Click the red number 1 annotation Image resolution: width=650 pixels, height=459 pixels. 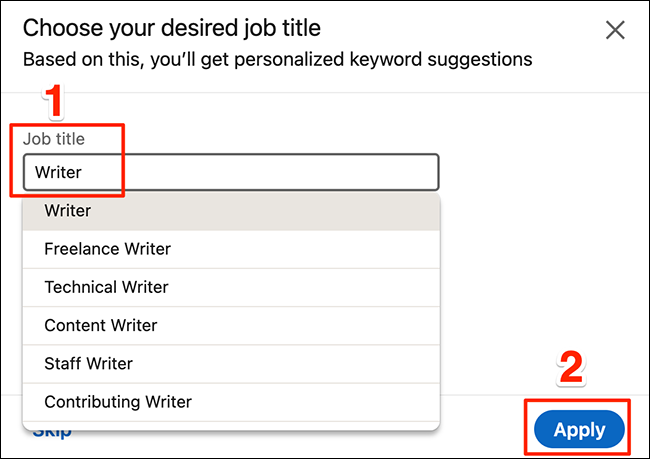[x=57, y=103]
